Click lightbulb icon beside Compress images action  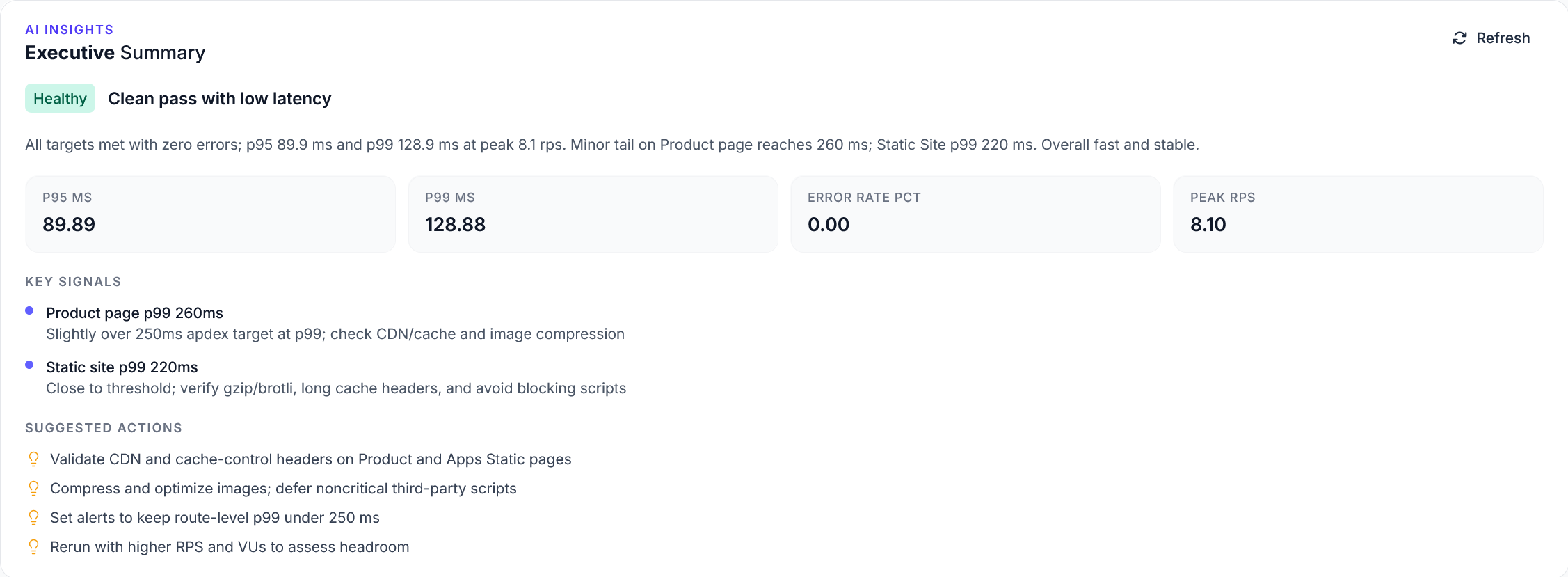tap(33, 488)
